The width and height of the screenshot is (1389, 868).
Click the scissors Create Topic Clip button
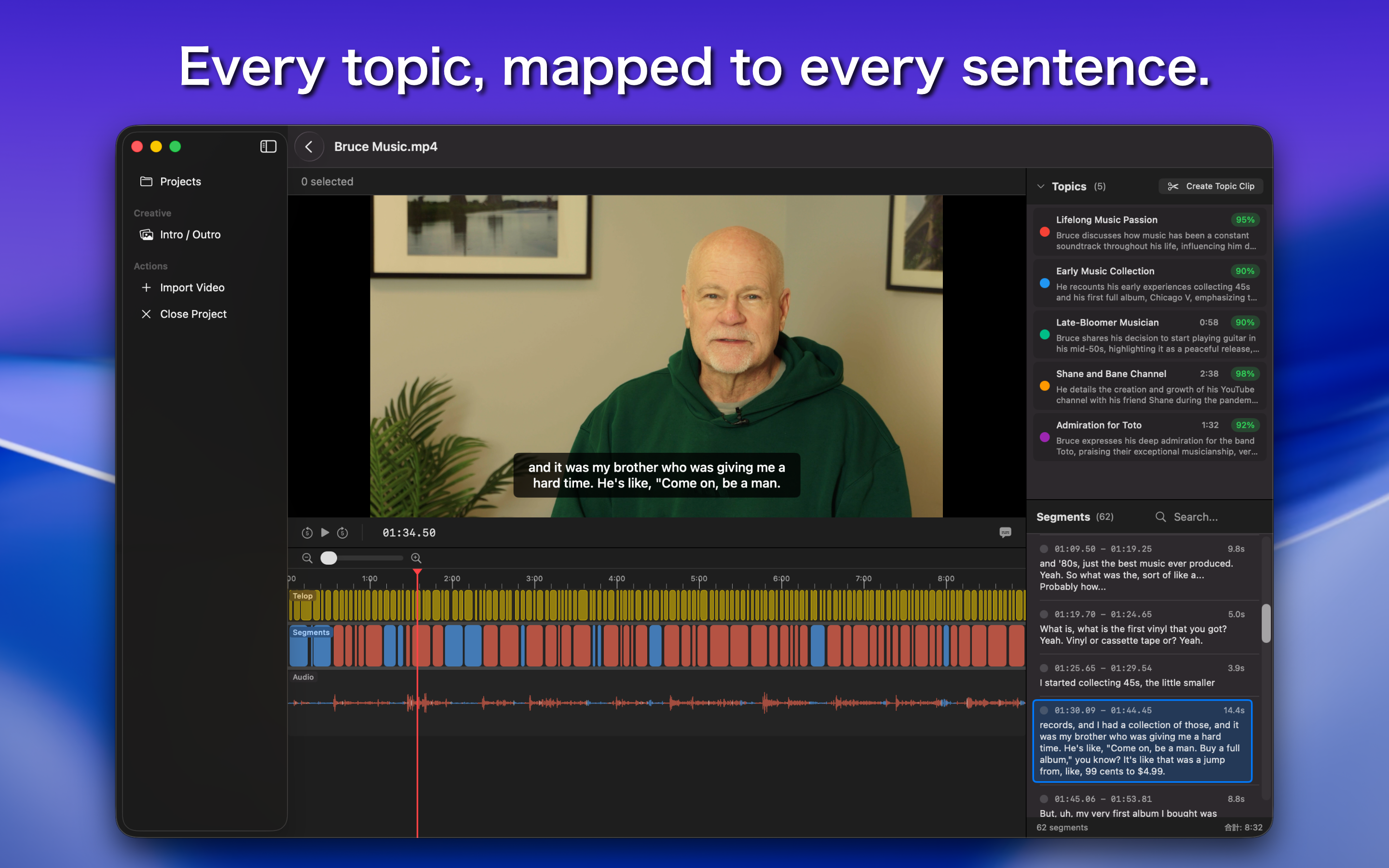[1211, 186]
